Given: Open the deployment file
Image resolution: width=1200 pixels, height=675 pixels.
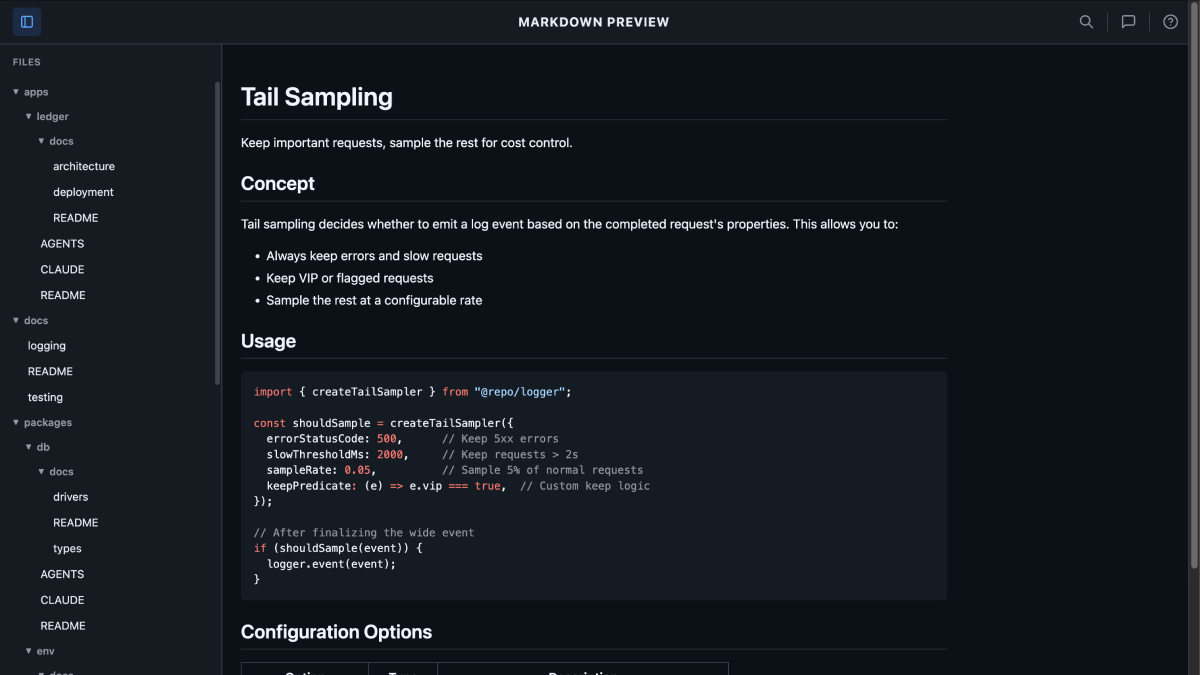Looking at the screenshot, I should click(83, 192).
